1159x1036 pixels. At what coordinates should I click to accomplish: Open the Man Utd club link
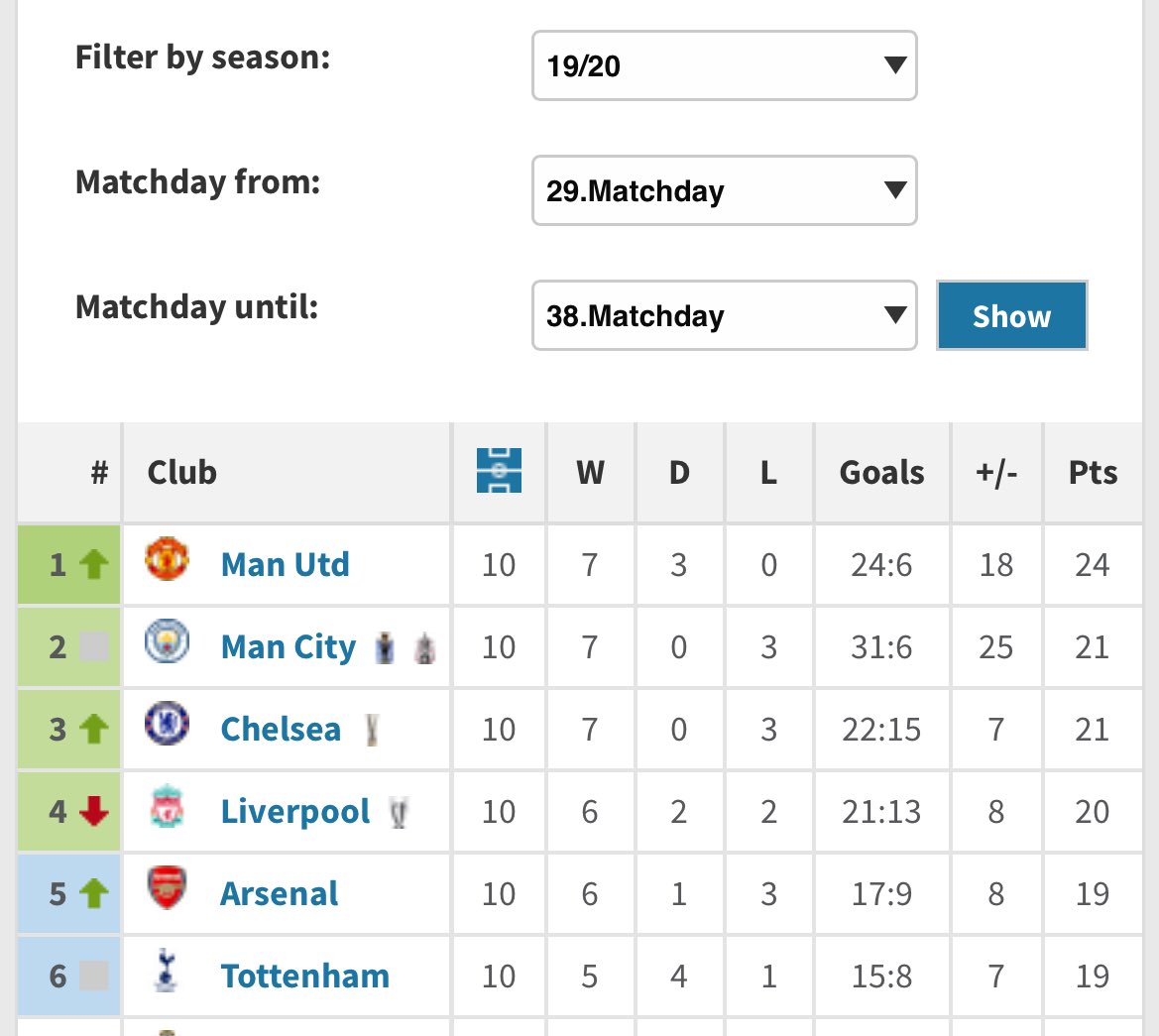(x=285, y=565)
